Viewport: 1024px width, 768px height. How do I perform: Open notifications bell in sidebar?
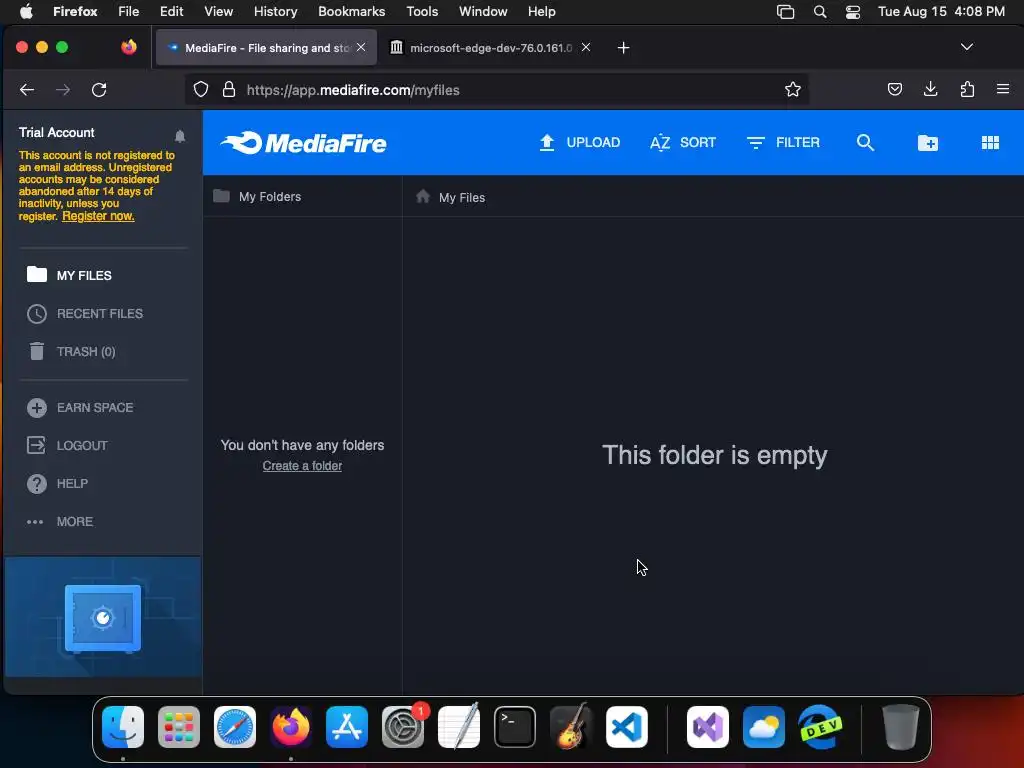coord(180,136)
